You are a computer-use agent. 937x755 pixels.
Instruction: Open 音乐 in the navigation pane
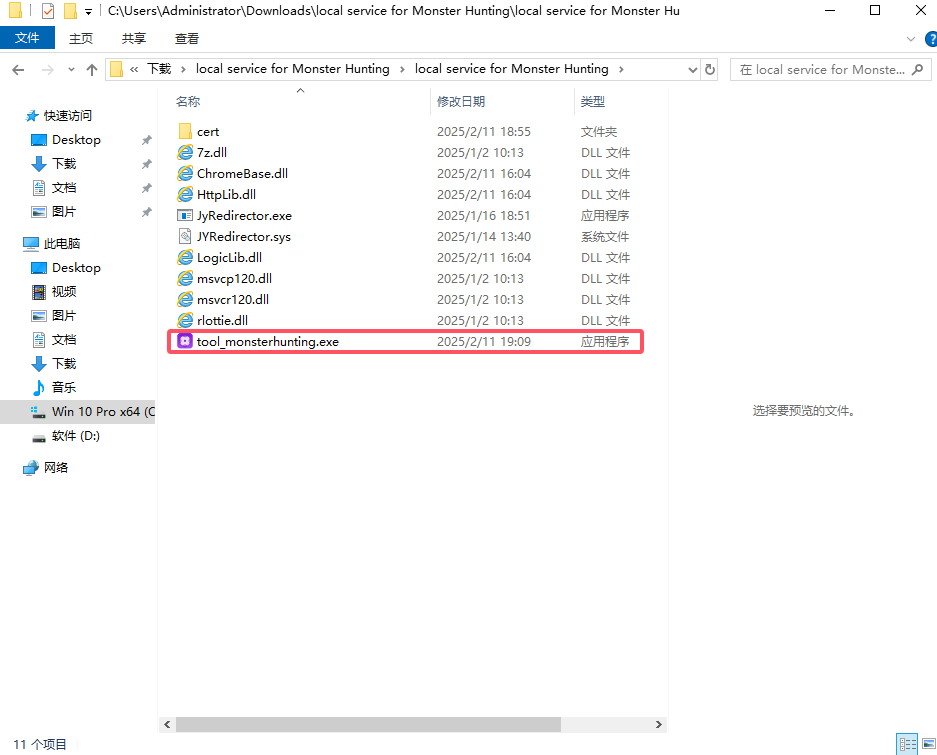63,387
